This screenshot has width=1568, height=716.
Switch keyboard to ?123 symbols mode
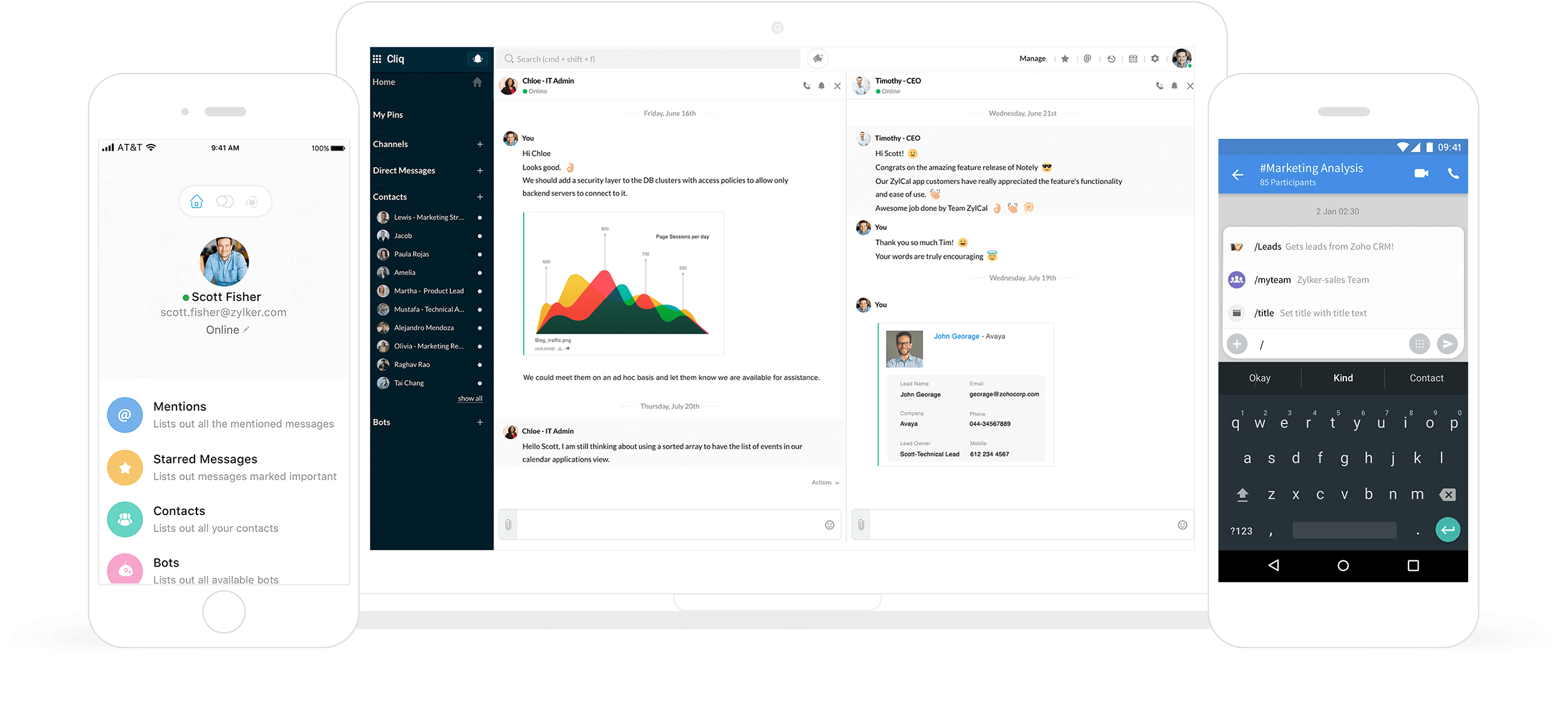point(1241,531)
